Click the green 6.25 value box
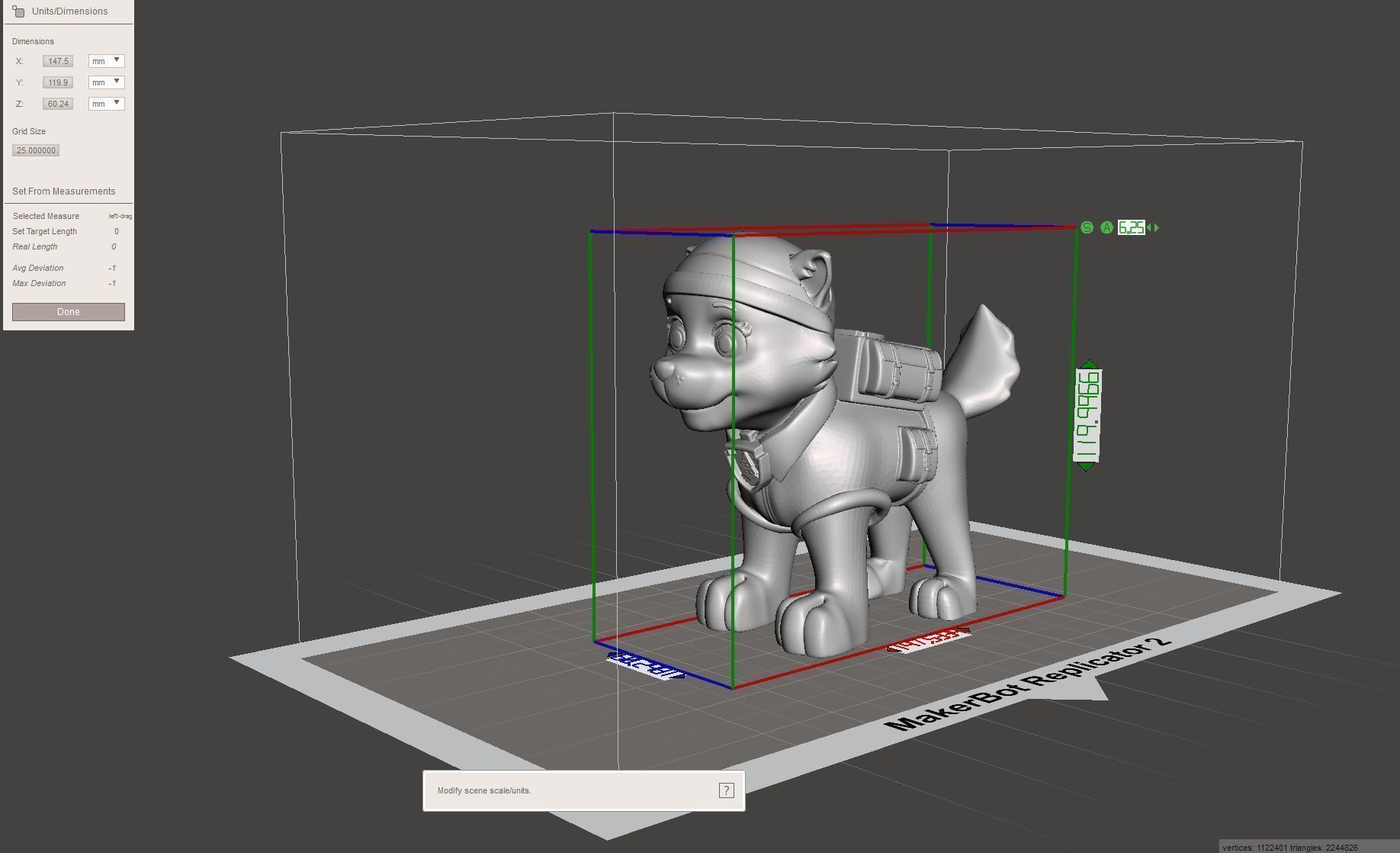Screen dimensions: 1400x853 click(1131, 227)
